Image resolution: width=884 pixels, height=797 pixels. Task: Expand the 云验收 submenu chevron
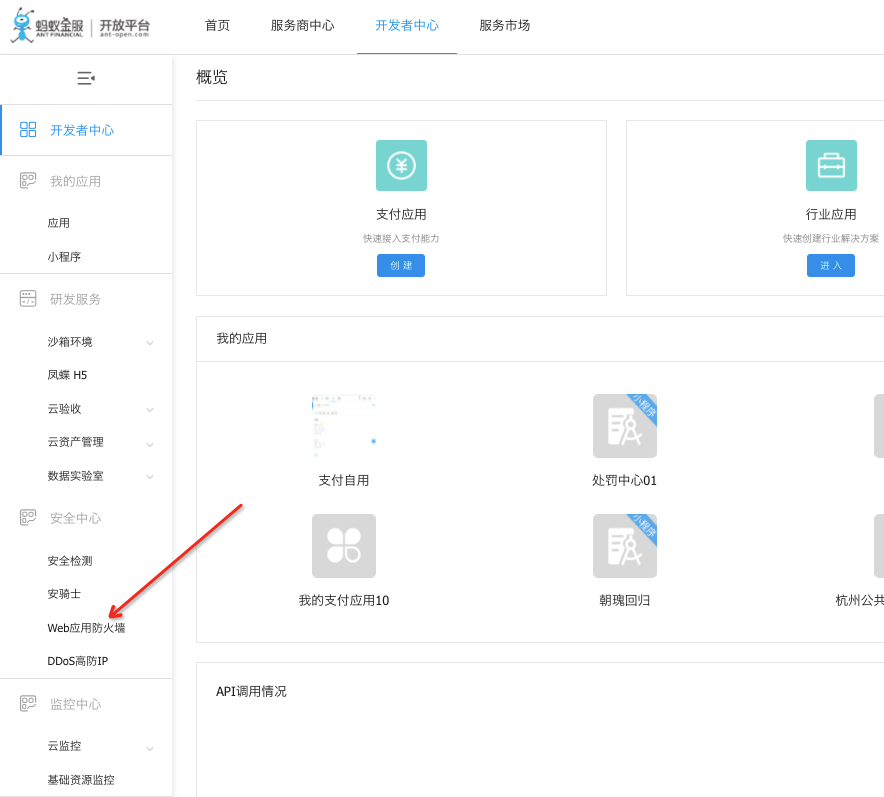pos(150,409)
